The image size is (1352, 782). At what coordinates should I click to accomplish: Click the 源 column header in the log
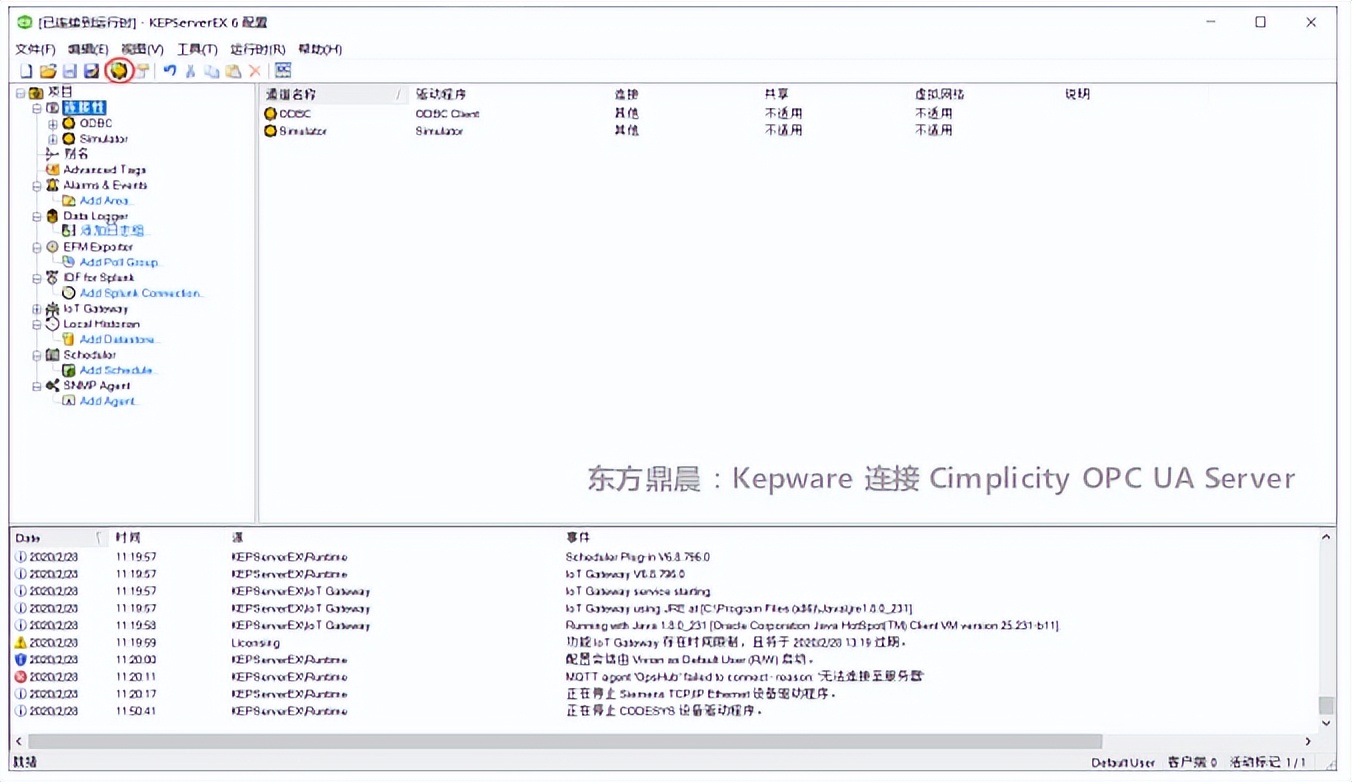[x=237, y=538]
